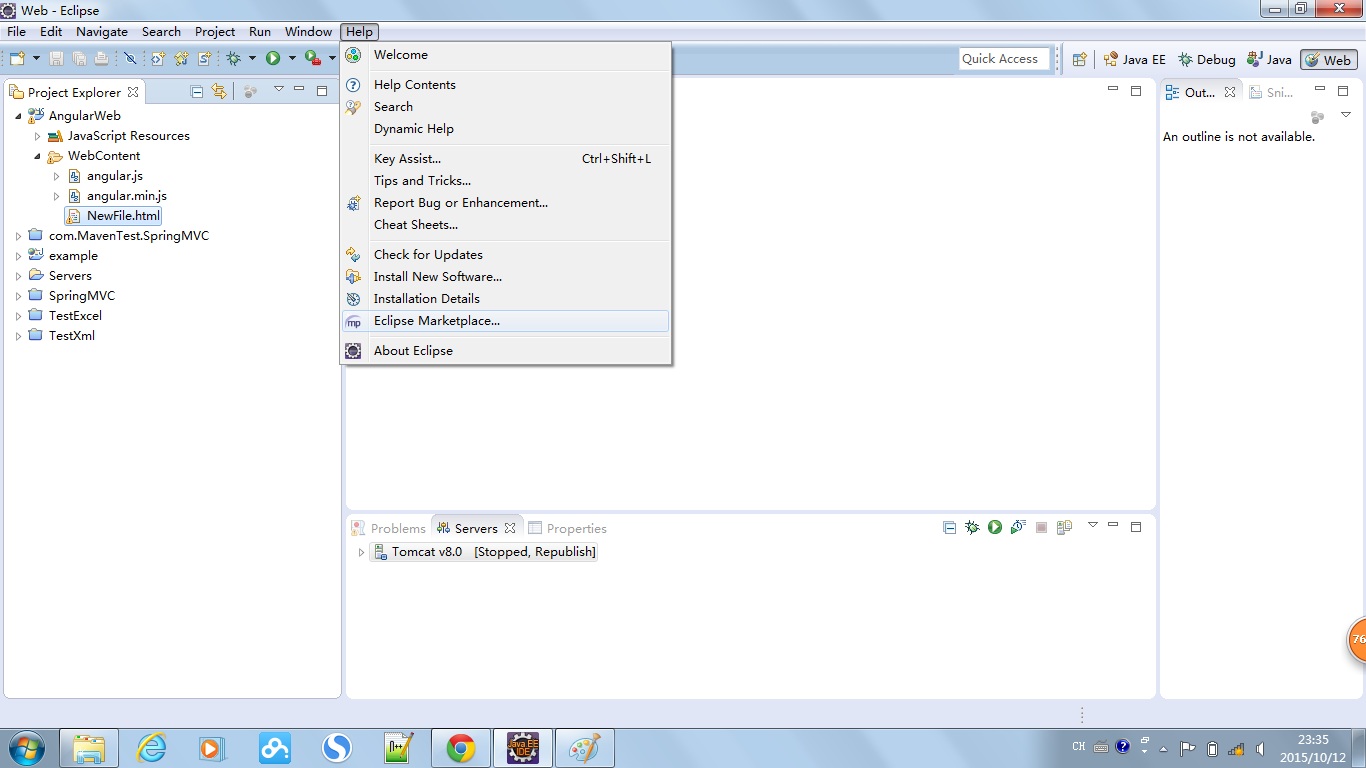Select the Web perspective button
This screenshot has height=768, width=1366.
pos(1328,60)
